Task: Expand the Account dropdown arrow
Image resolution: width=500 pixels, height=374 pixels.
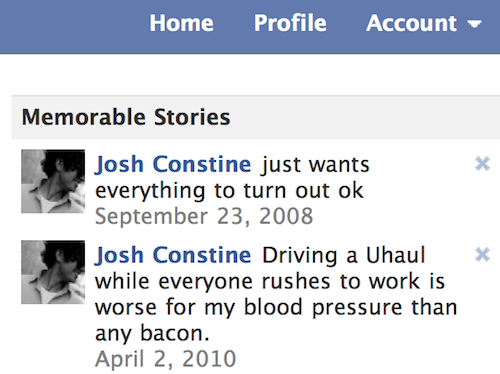Action: tap(474, 24)
